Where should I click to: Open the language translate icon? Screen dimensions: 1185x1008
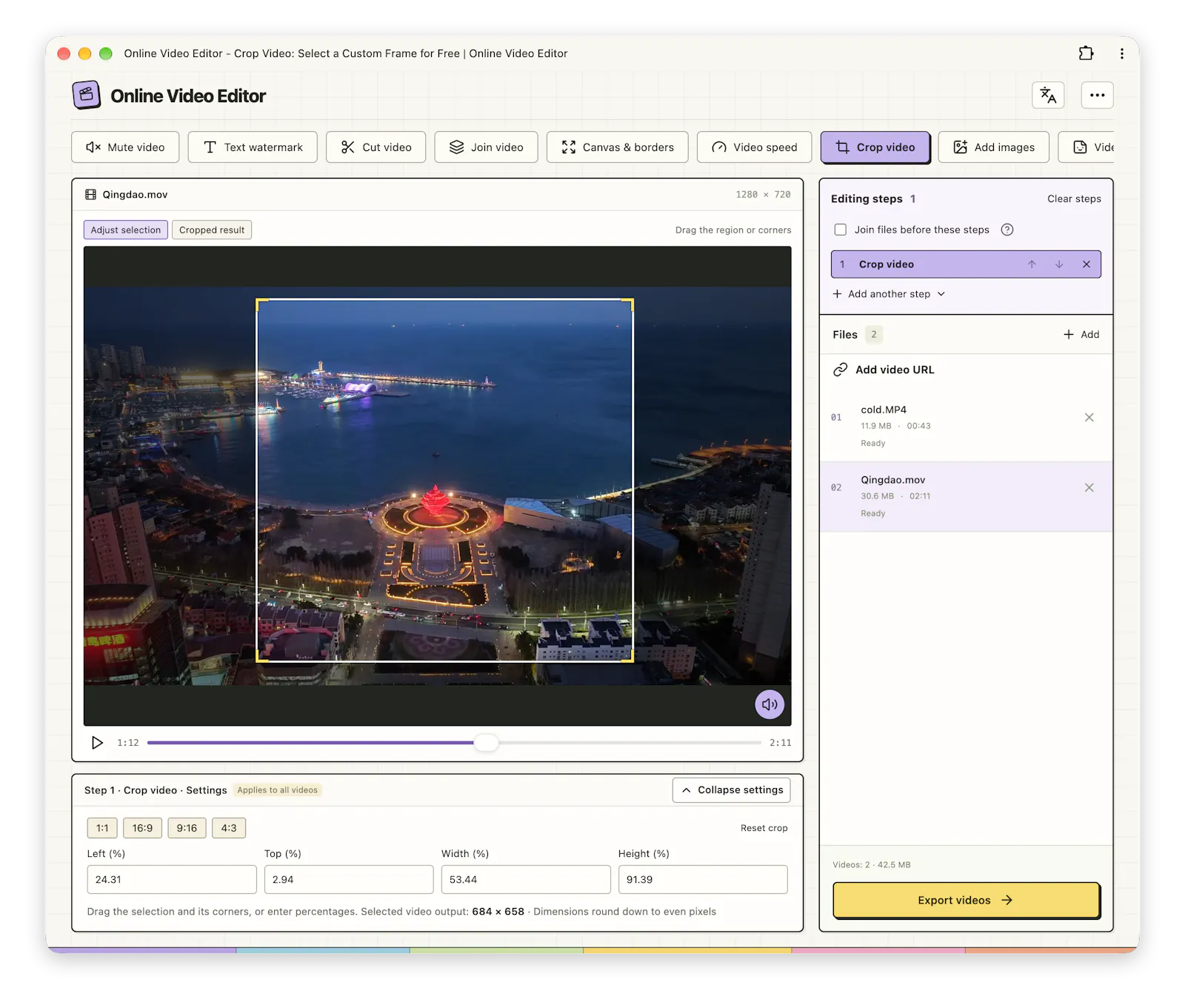pos(1048,95)
